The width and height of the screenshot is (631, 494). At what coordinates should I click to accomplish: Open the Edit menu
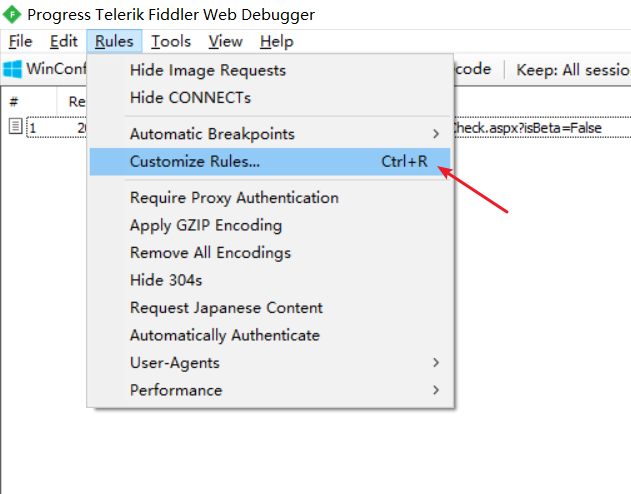pyautogui.click(x=64, y=41)
